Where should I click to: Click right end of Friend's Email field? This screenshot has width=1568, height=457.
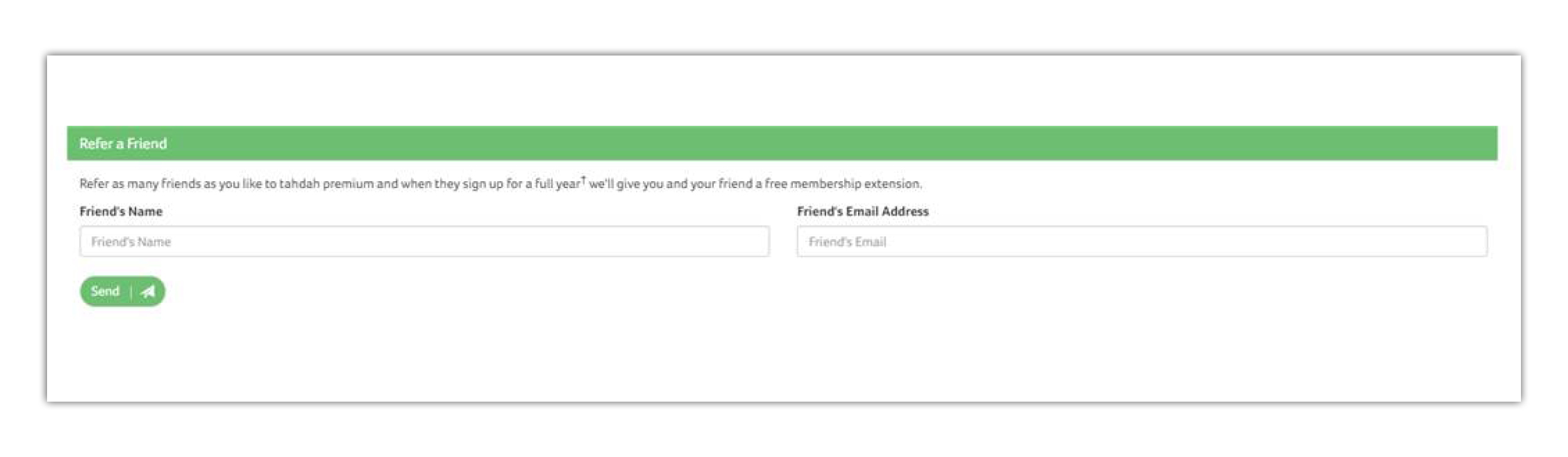[x=1468, y=241]
